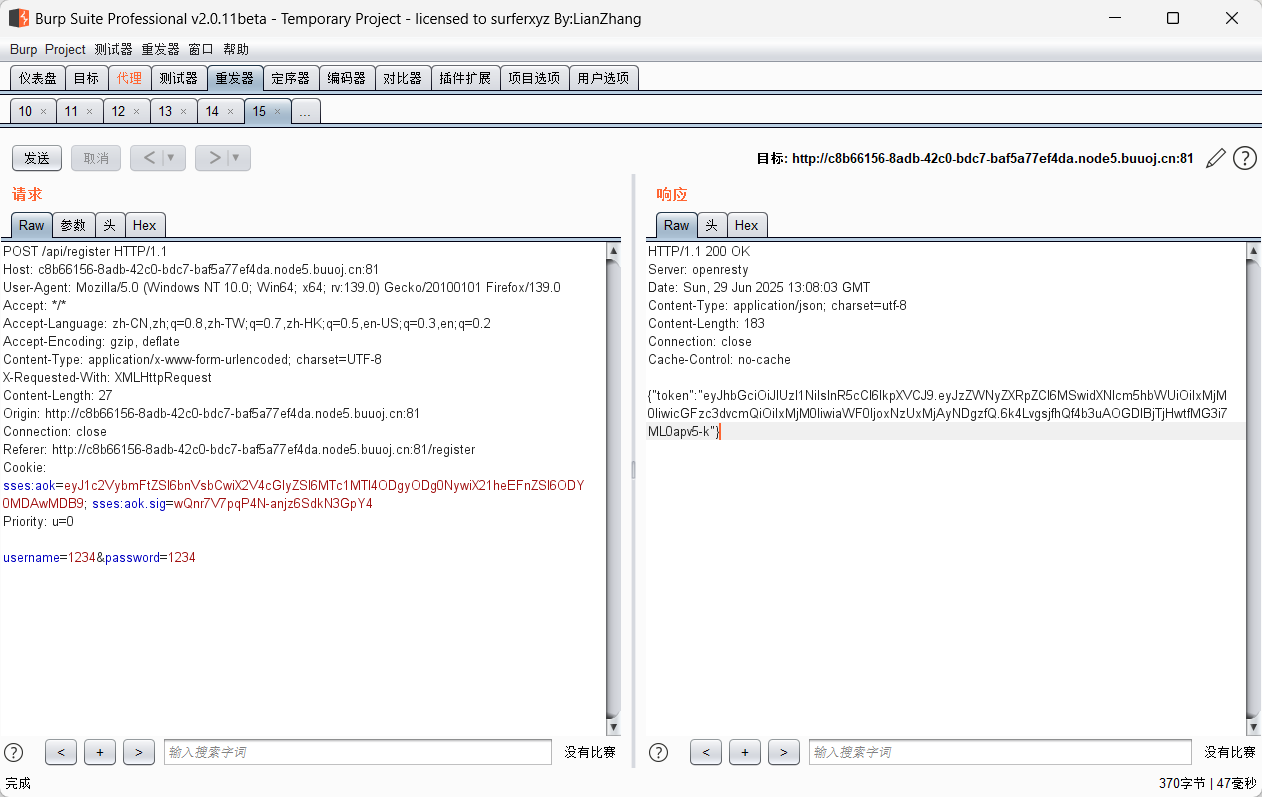1262x797 pixels.
Task: Select request Hex view tab
Action: tap(145, 225)
